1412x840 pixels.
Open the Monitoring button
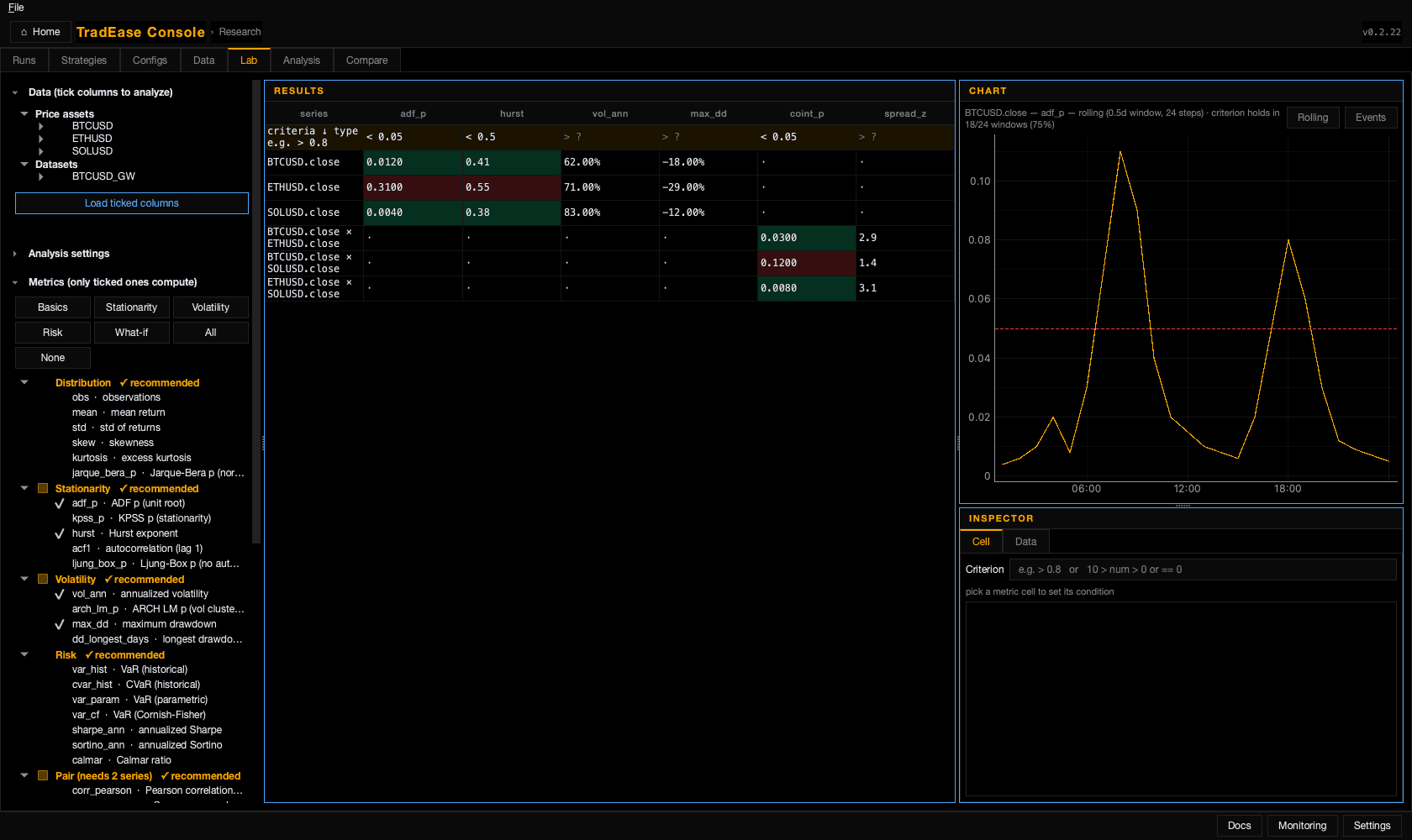pos(1303,826)
